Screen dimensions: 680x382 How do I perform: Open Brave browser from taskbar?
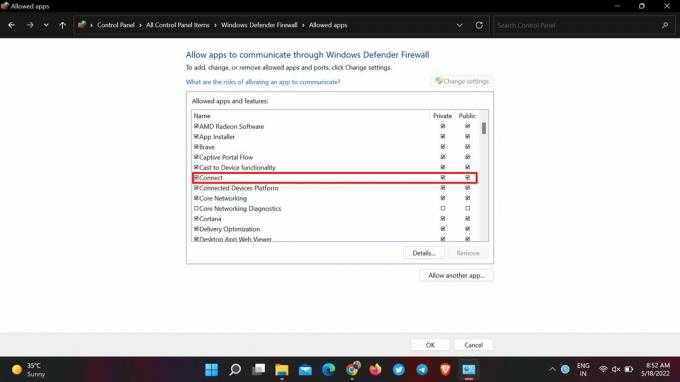click(445, 369)
